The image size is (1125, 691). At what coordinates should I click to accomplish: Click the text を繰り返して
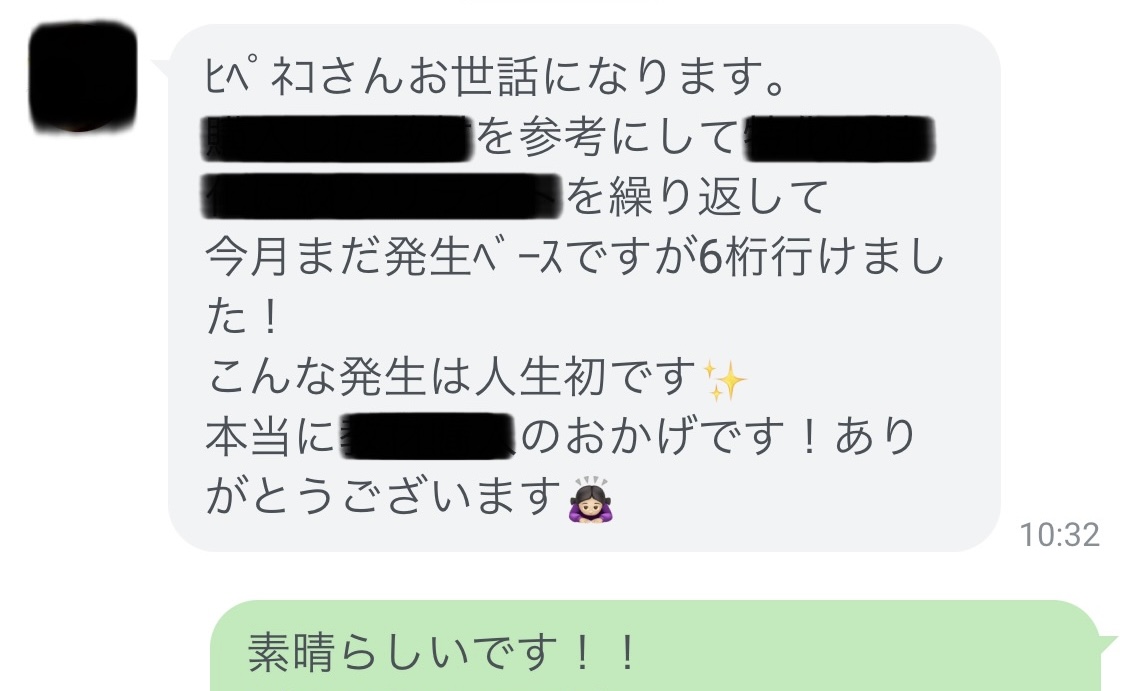tap(697, 197)
